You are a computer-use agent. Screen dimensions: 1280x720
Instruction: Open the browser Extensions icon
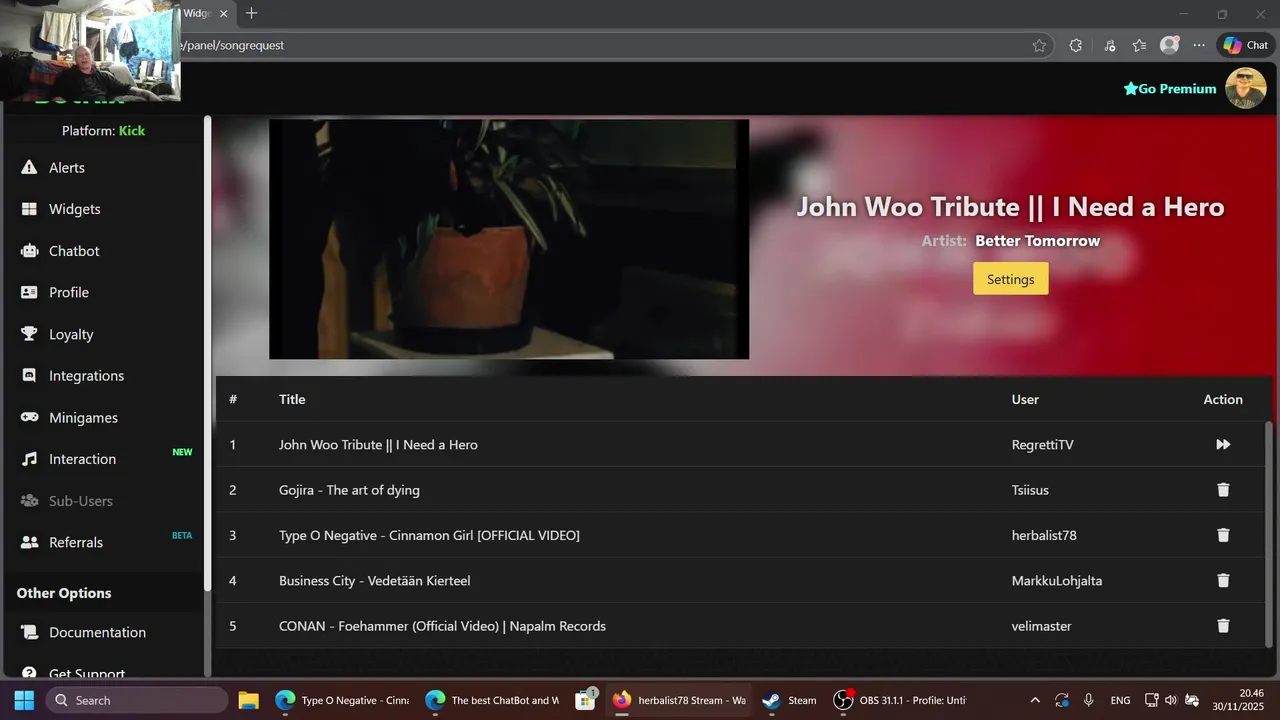tap(1076, 45)
